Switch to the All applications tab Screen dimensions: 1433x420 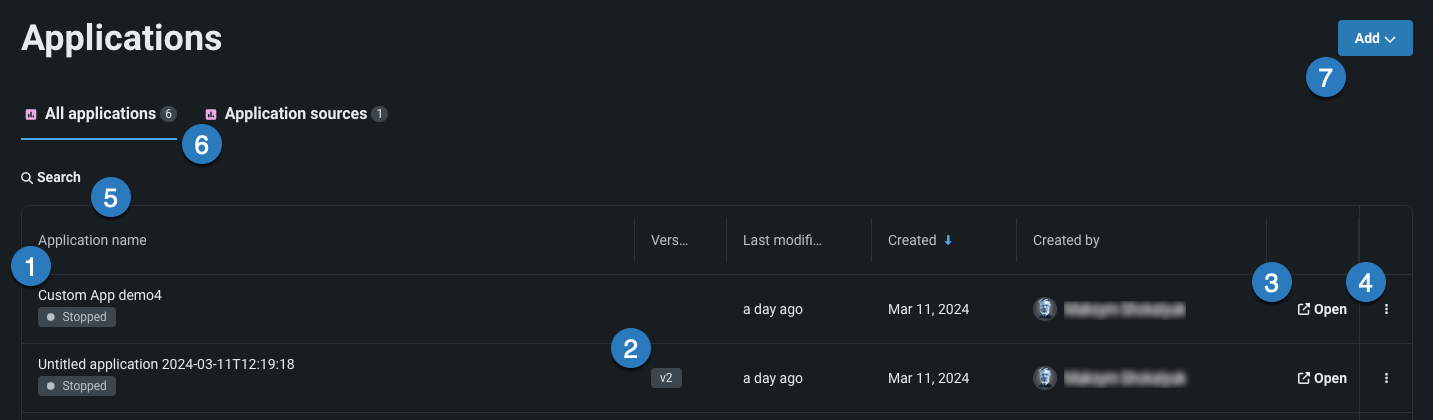tap(100, 114)
